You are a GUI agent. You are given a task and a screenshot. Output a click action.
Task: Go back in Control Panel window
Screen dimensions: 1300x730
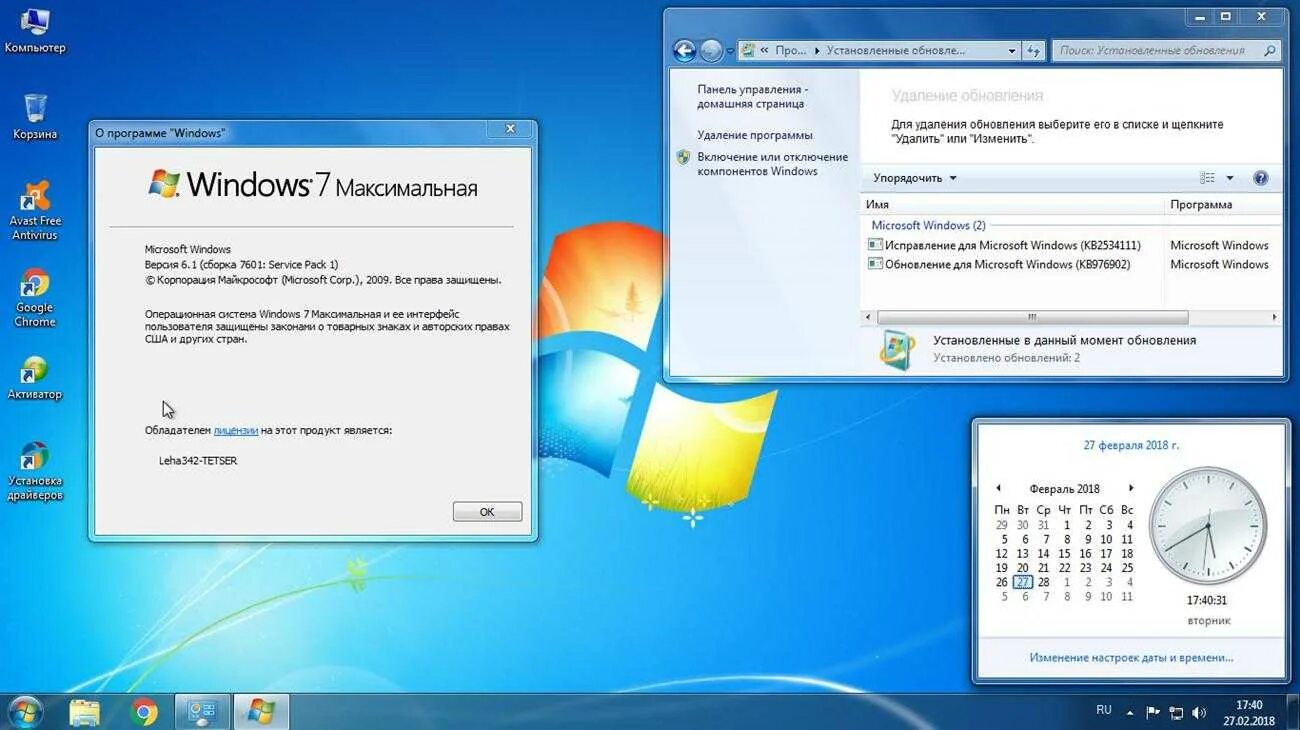[684, 50]
